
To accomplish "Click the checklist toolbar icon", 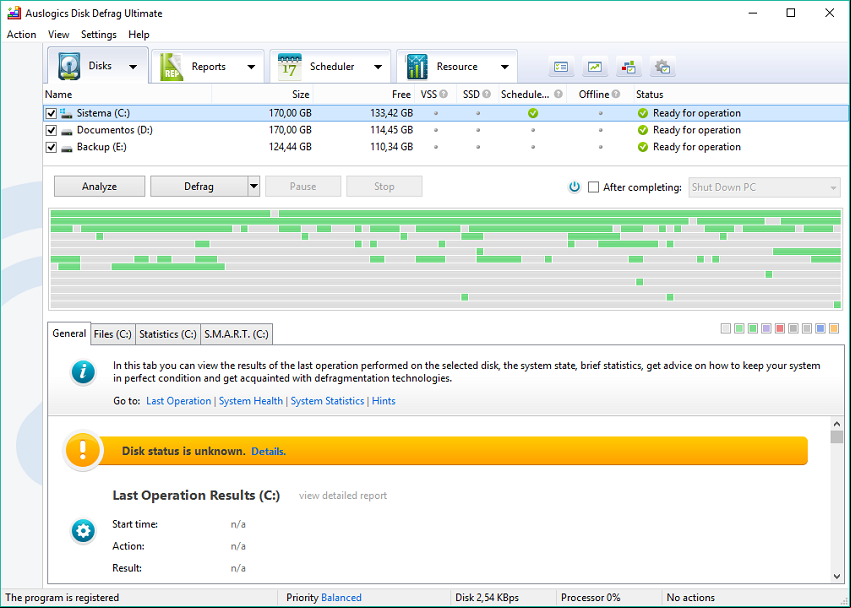I will [561, 67].
